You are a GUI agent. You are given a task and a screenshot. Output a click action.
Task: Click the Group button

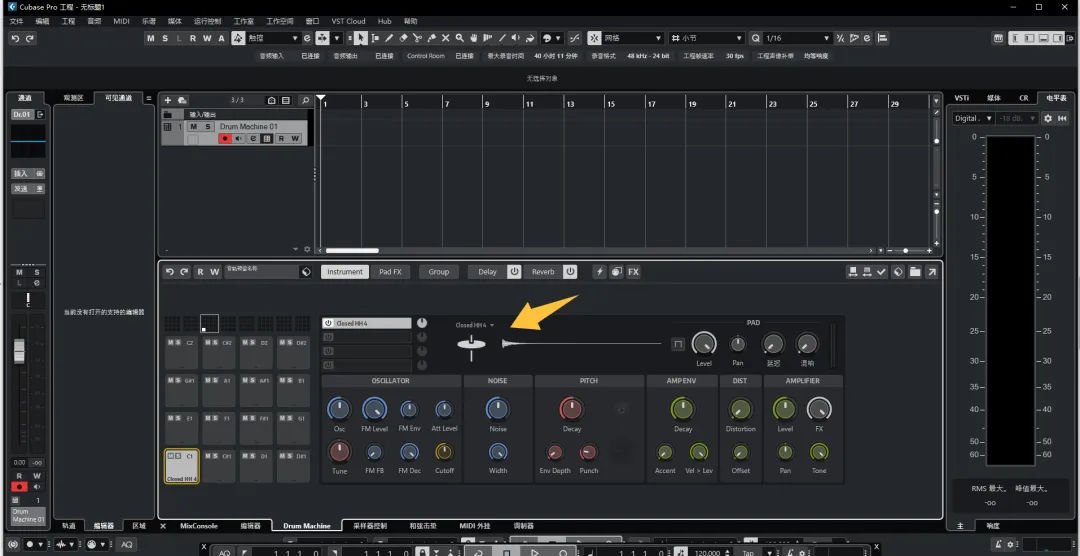coord(439,272)
